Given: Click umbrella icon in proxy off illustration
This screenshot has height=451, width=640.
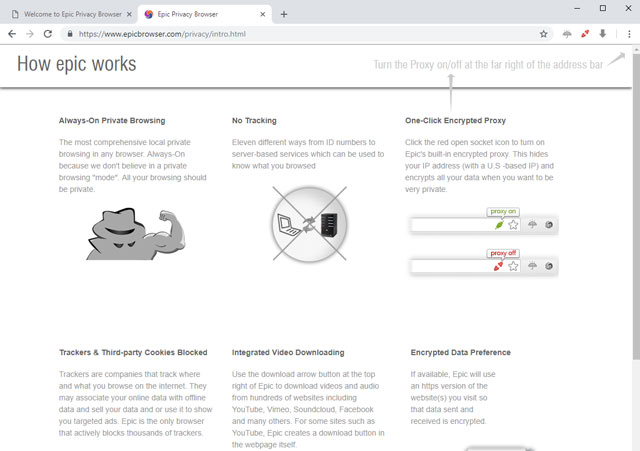Looking at the screenshot, I should [532, 266].
